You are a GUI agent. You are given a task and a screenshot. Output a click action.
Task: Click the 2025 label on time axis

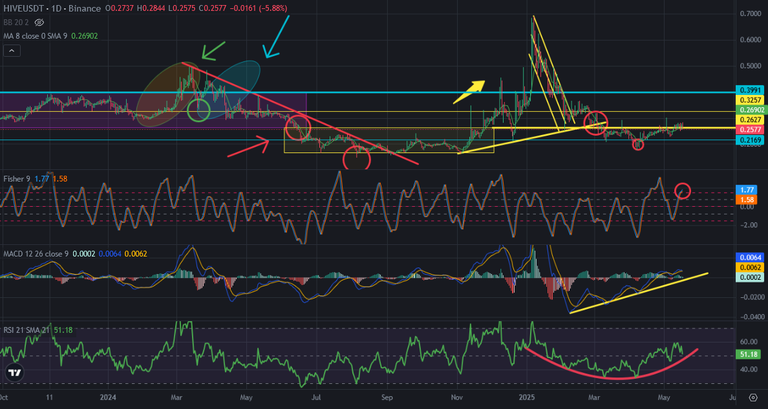pos(527,397)
